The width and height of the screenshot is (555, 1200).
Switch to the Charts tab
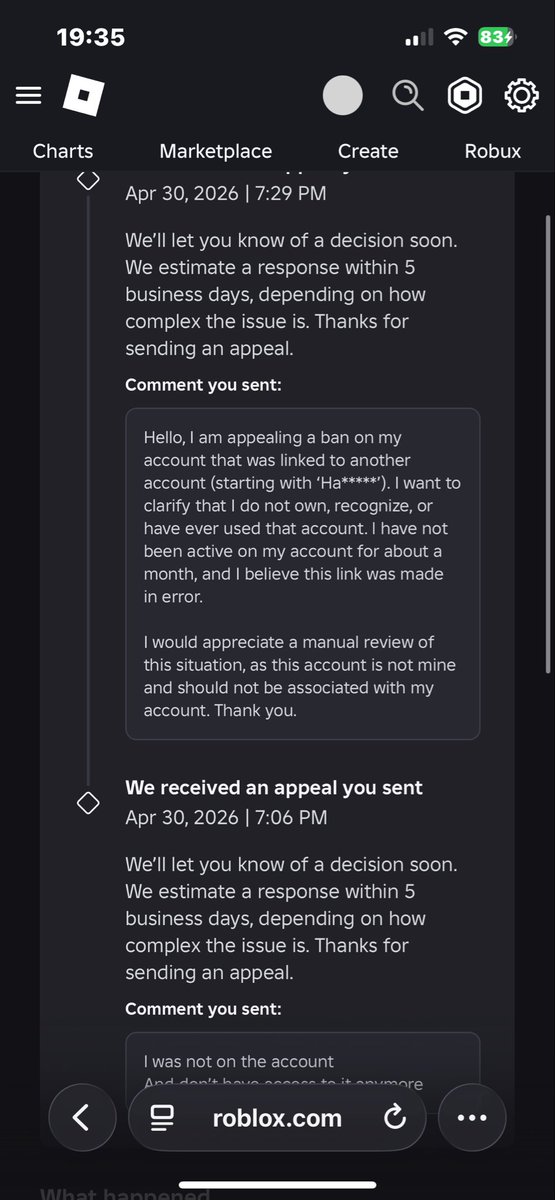(63, 151)
